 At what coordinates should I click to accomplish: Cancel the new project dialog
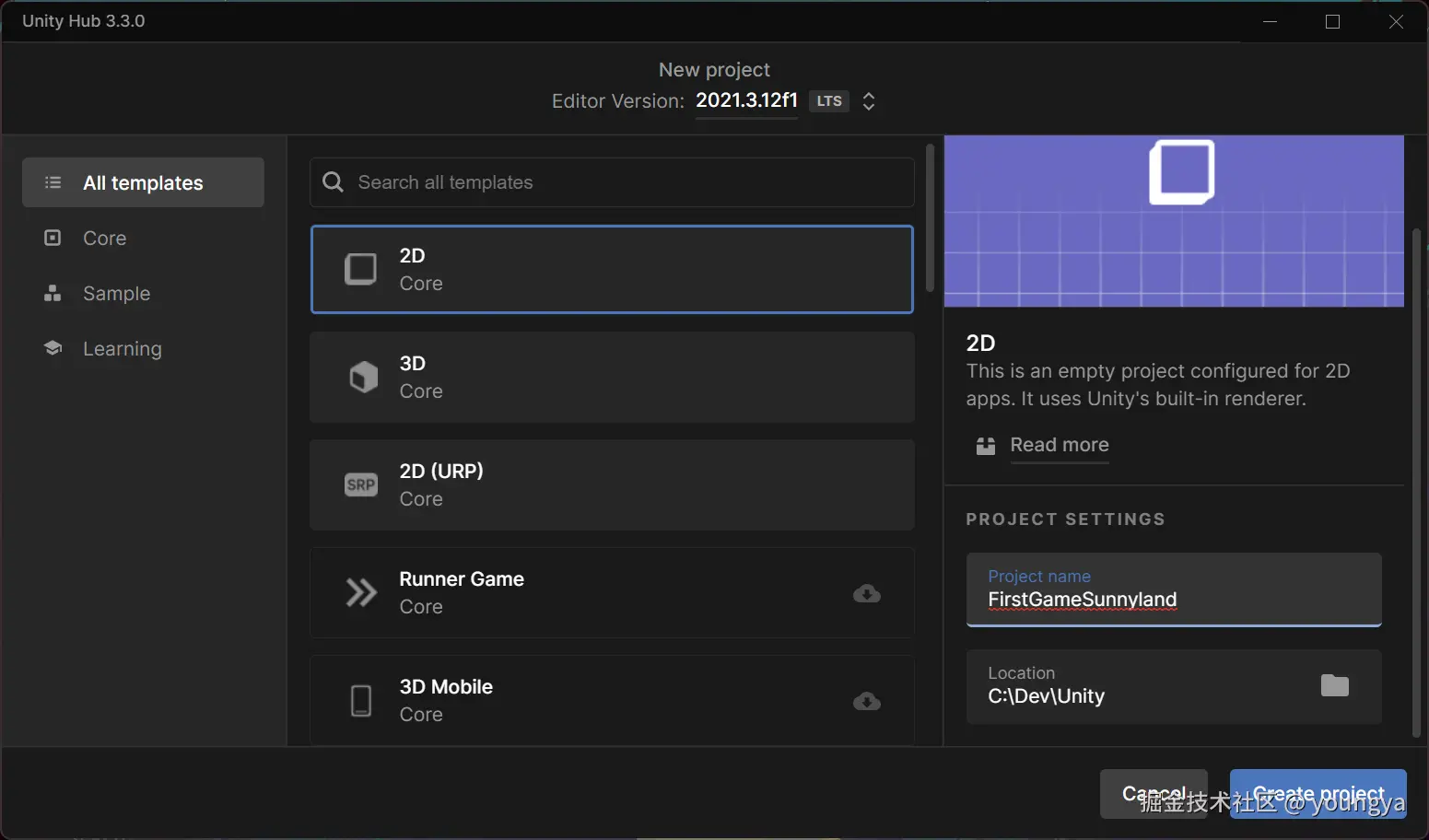pyautogui.click(x=1153, y=793)
